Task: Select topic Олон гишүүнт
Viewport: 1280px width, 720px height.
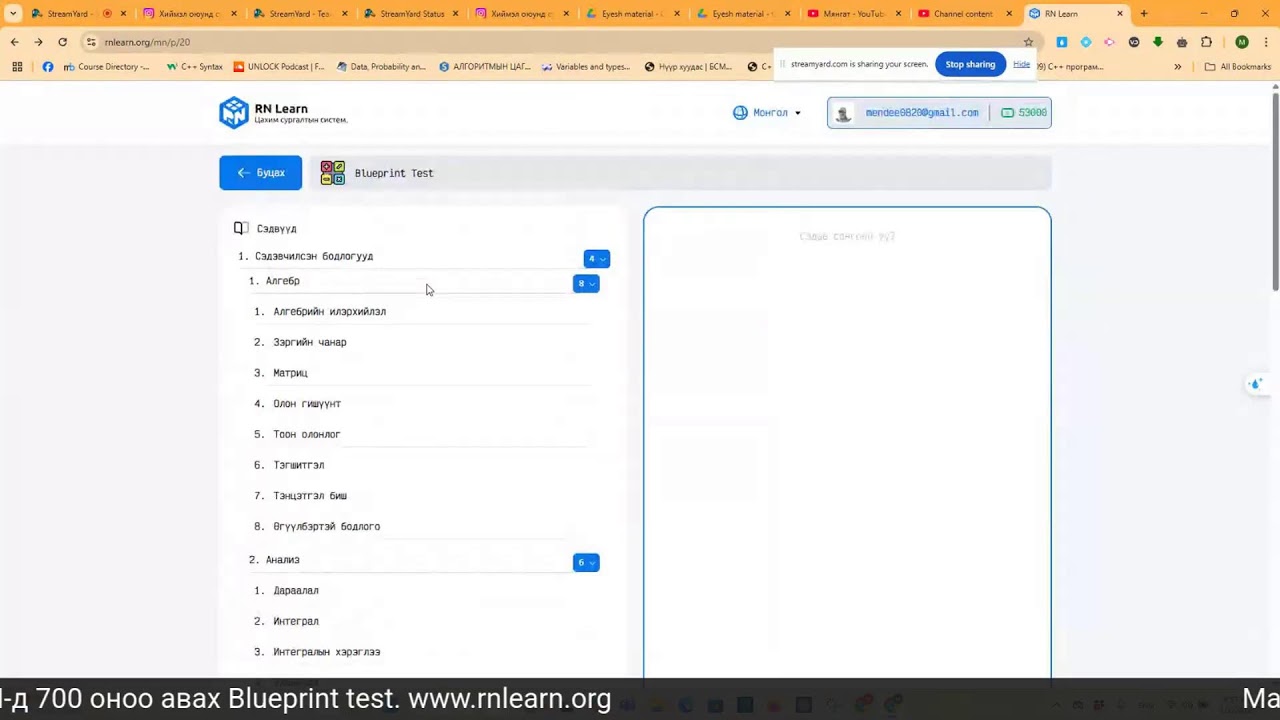Action: pos(307,404)
